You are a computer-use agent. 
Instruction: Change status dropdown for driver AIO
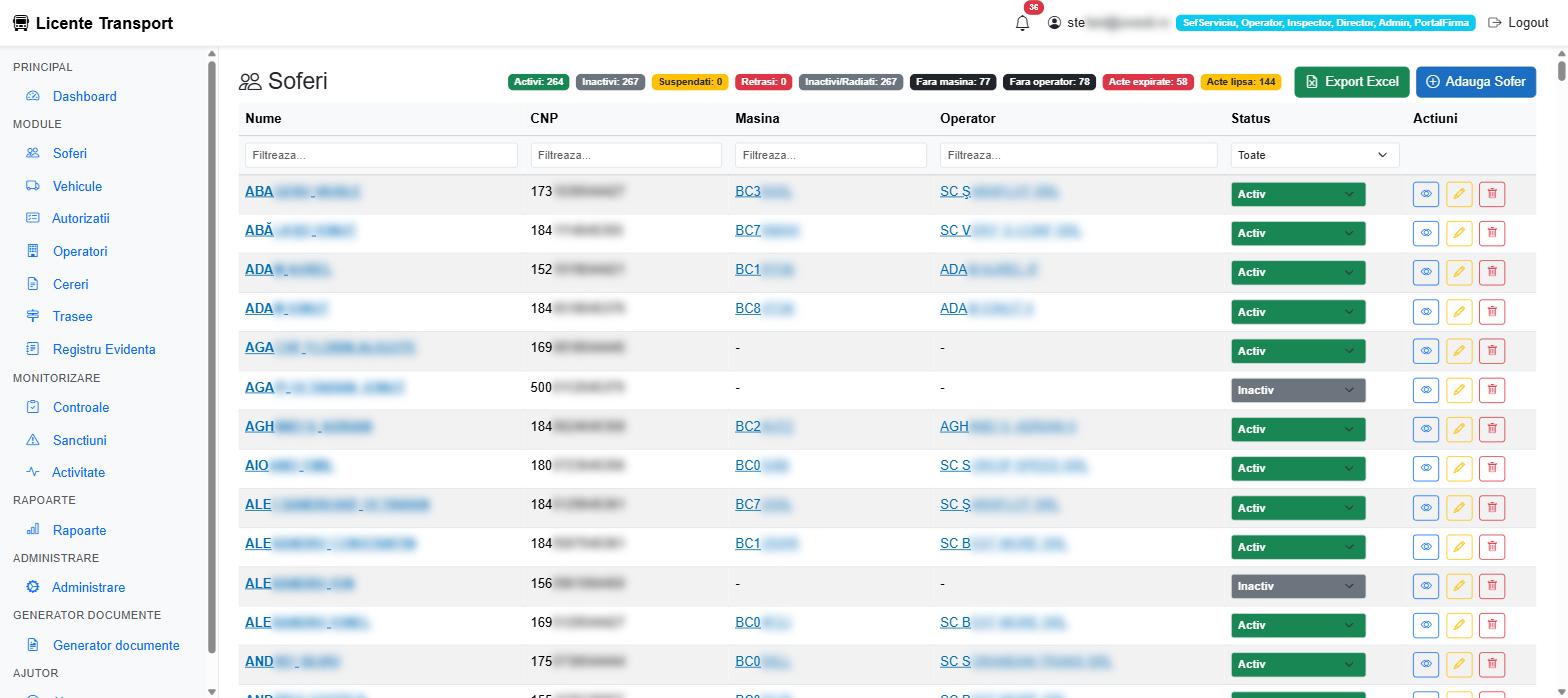tap(1298, 468)
